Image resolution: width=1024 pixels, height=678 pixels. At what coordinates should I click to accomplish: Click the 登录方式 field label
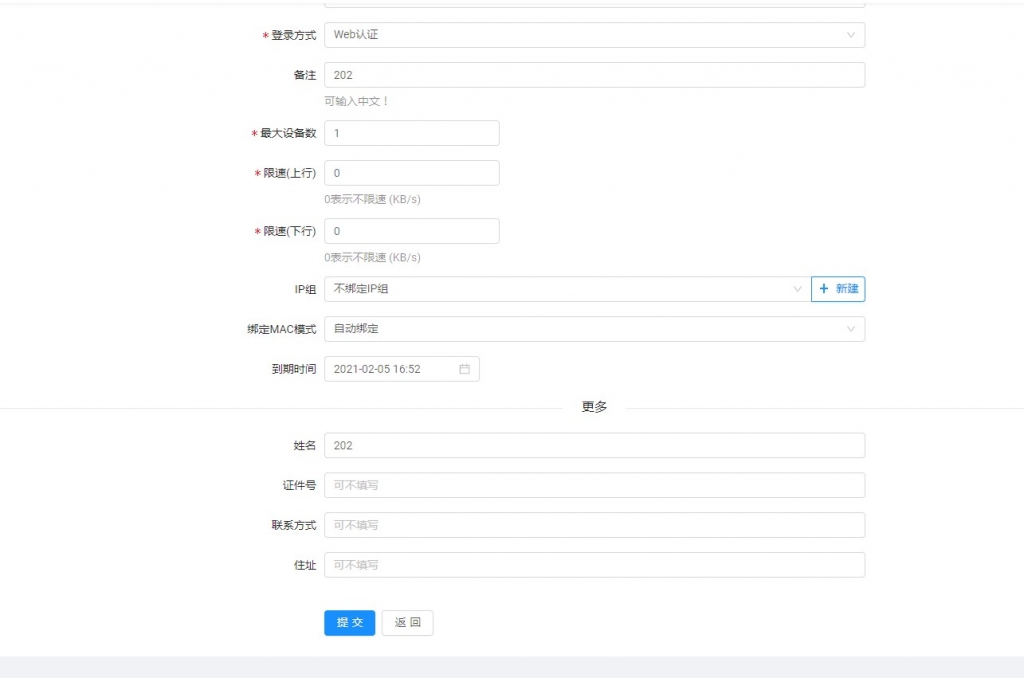pos(293,35)
